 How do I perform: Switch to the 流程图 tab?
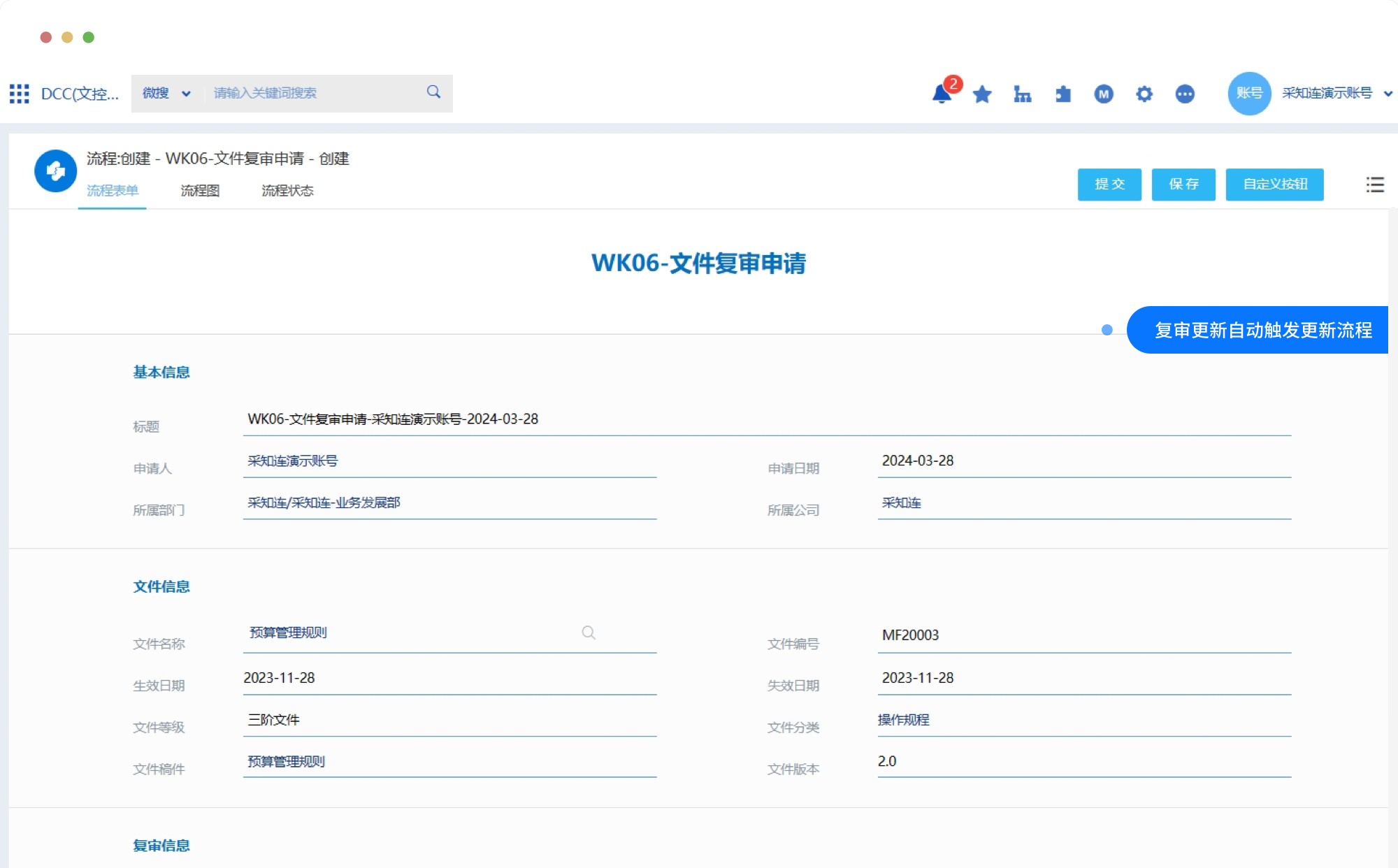[200, 191]
